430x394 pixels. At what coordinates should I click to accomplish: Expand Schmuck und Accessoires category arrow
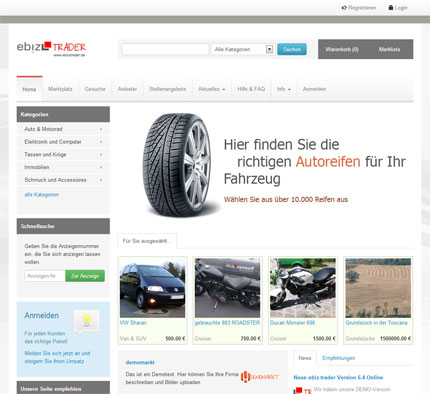(x=101, y=180)
